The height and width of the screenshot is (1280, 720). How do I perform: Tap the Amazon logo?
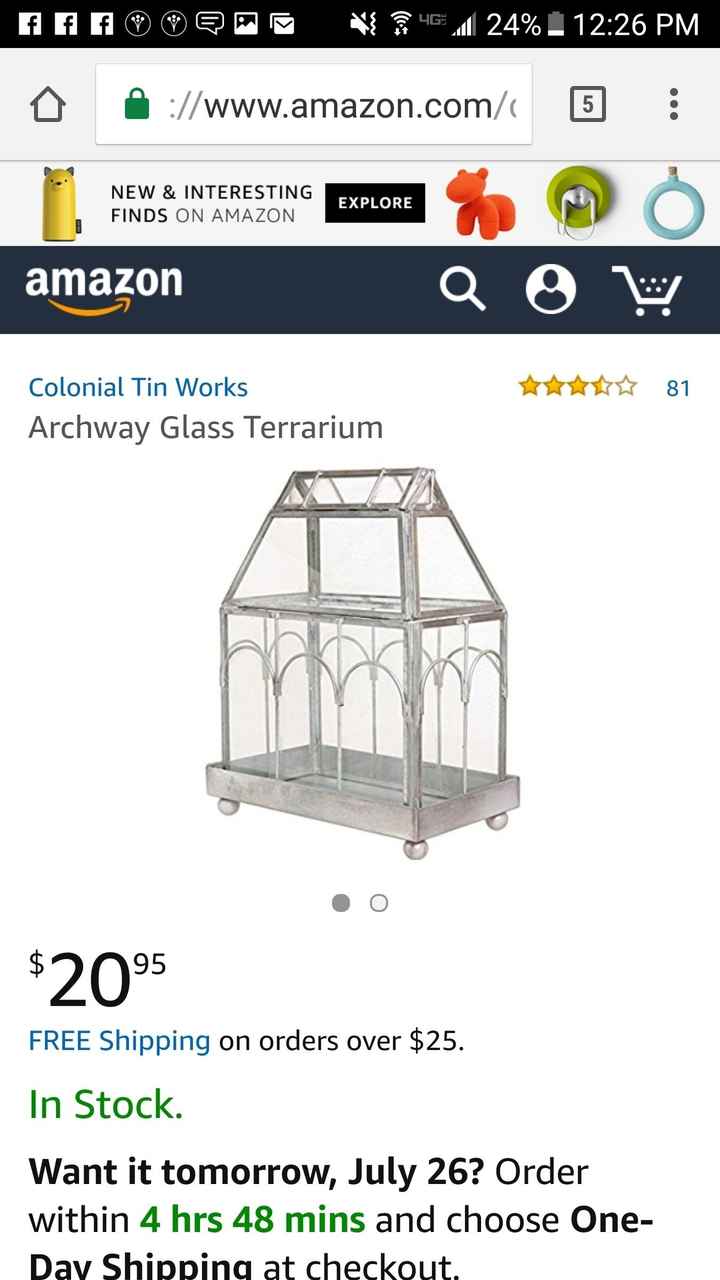[x=103, y=288]
